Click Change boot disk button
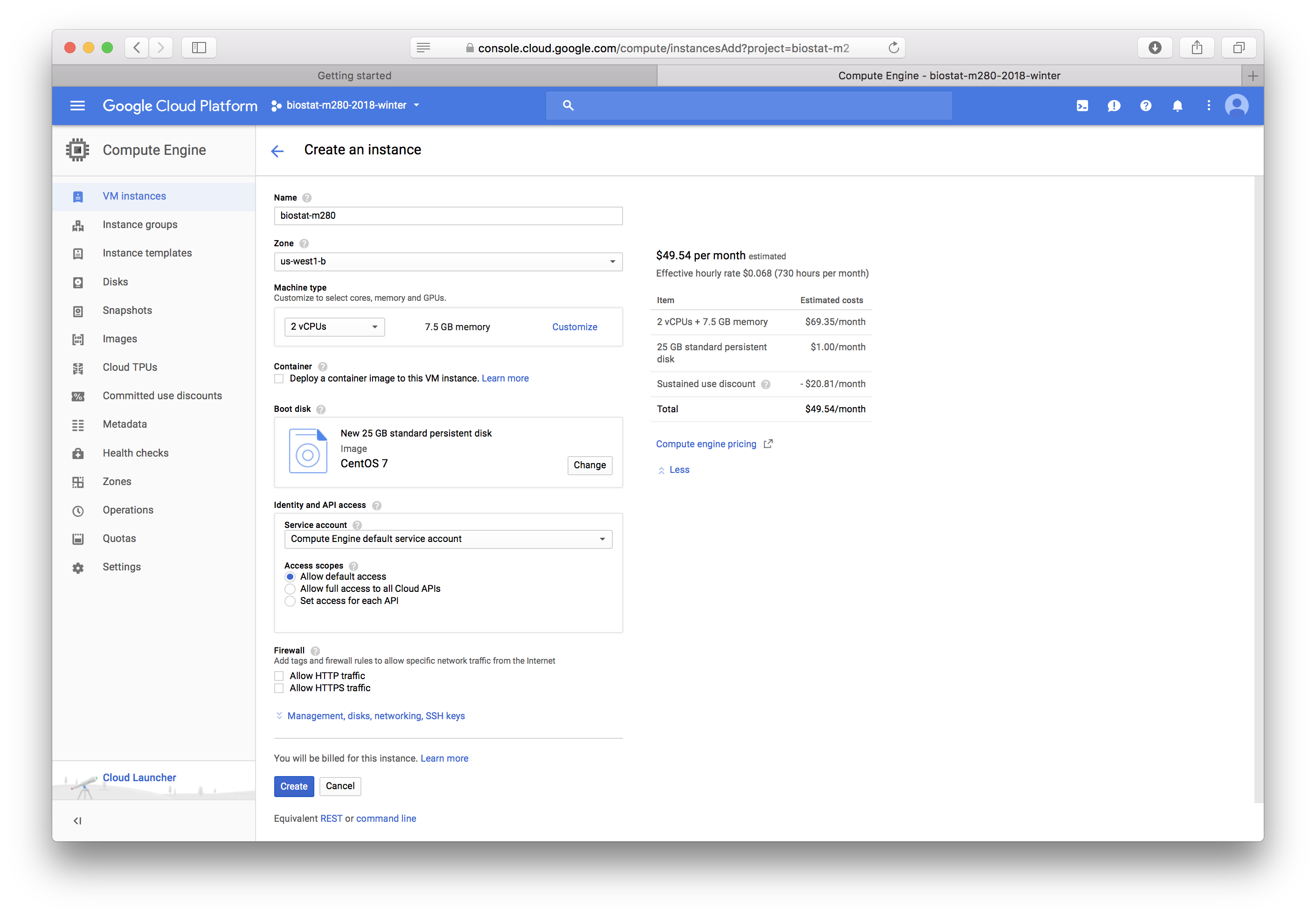Screen dimensions: 1316x916 [589, 465]
